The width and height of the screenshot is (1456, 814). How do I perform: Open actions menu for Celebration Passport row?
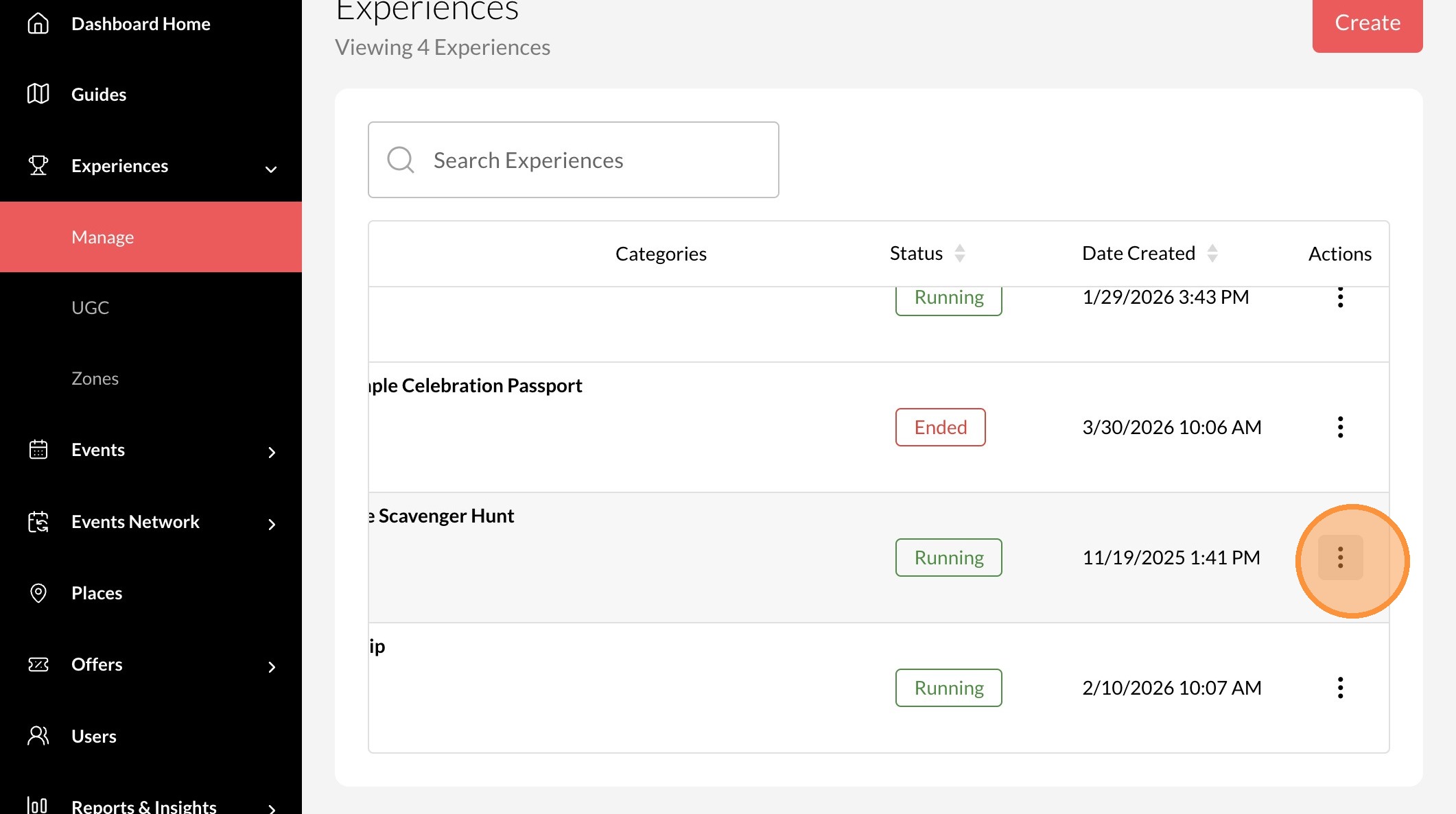coord(1340,427)
